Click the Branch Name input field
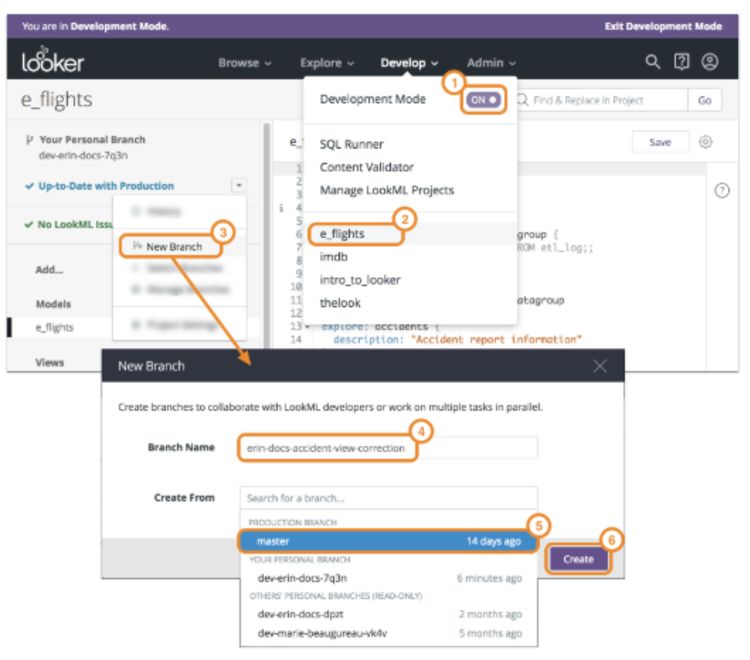750x660 pixels. (x=388, y=448)
